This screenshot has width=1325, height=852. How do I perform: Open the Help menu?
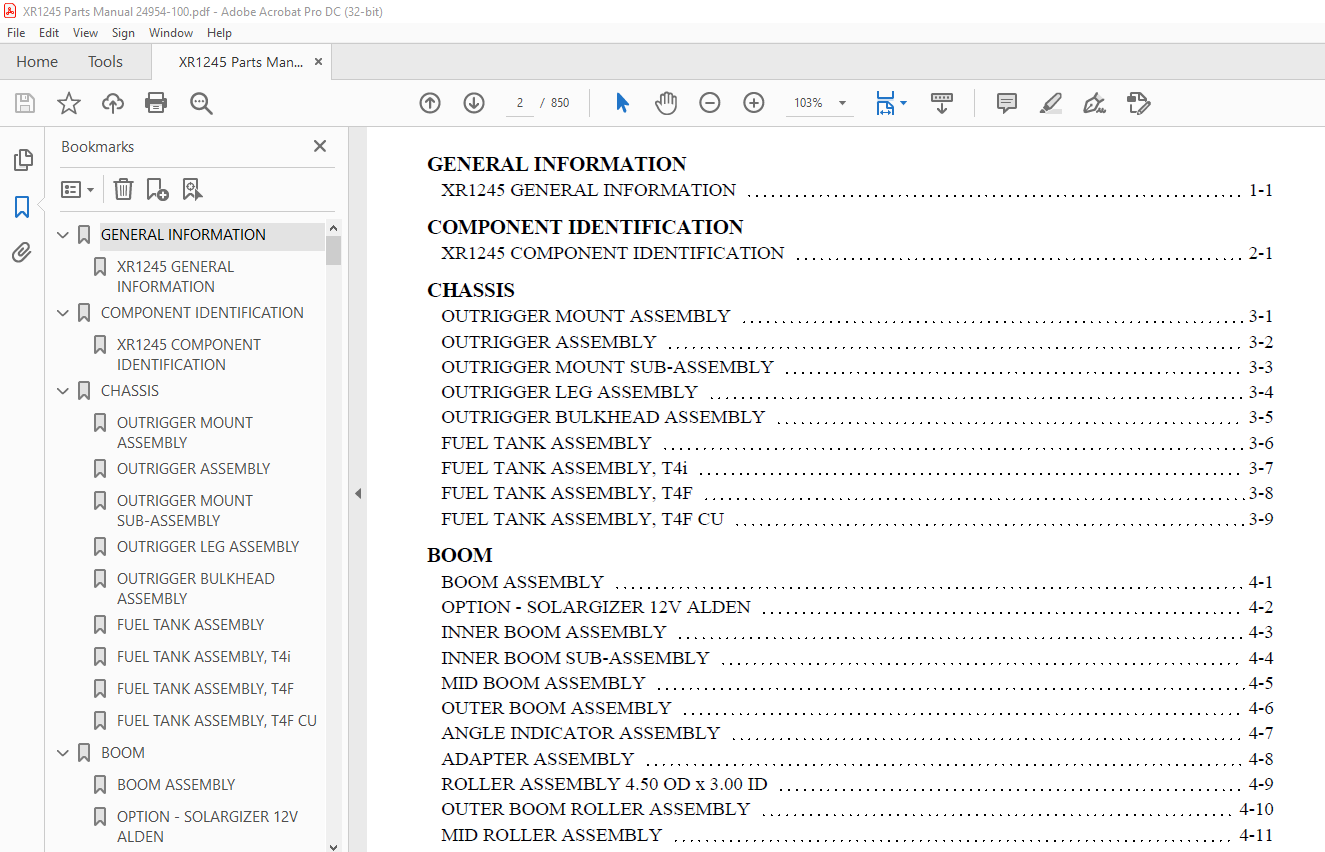(x=219, y=33)
